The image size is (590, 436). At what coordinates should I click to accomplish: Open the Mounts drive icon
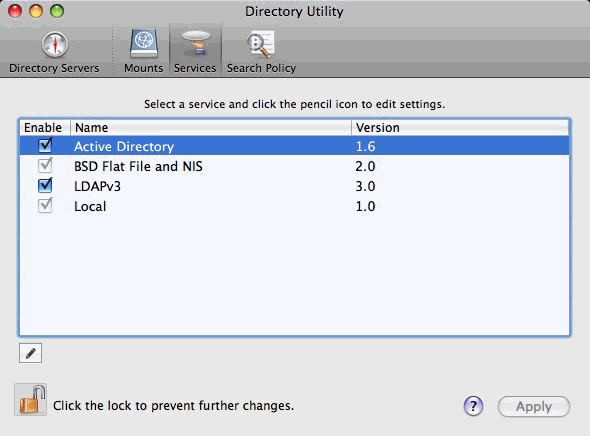click(144, 44)
